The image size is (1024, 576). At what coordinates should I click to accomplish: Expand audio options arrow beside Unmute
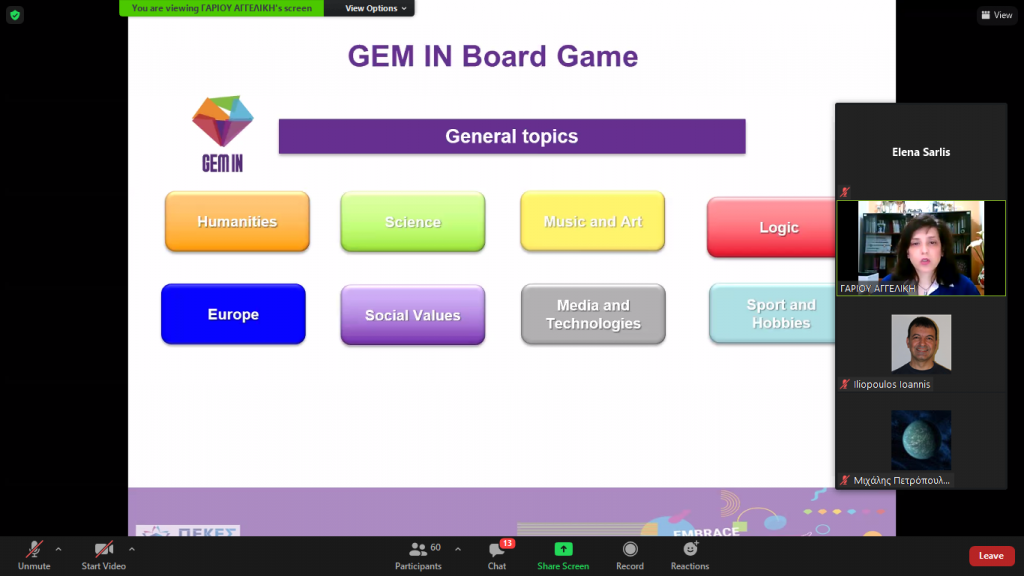[x=58, y=549]
